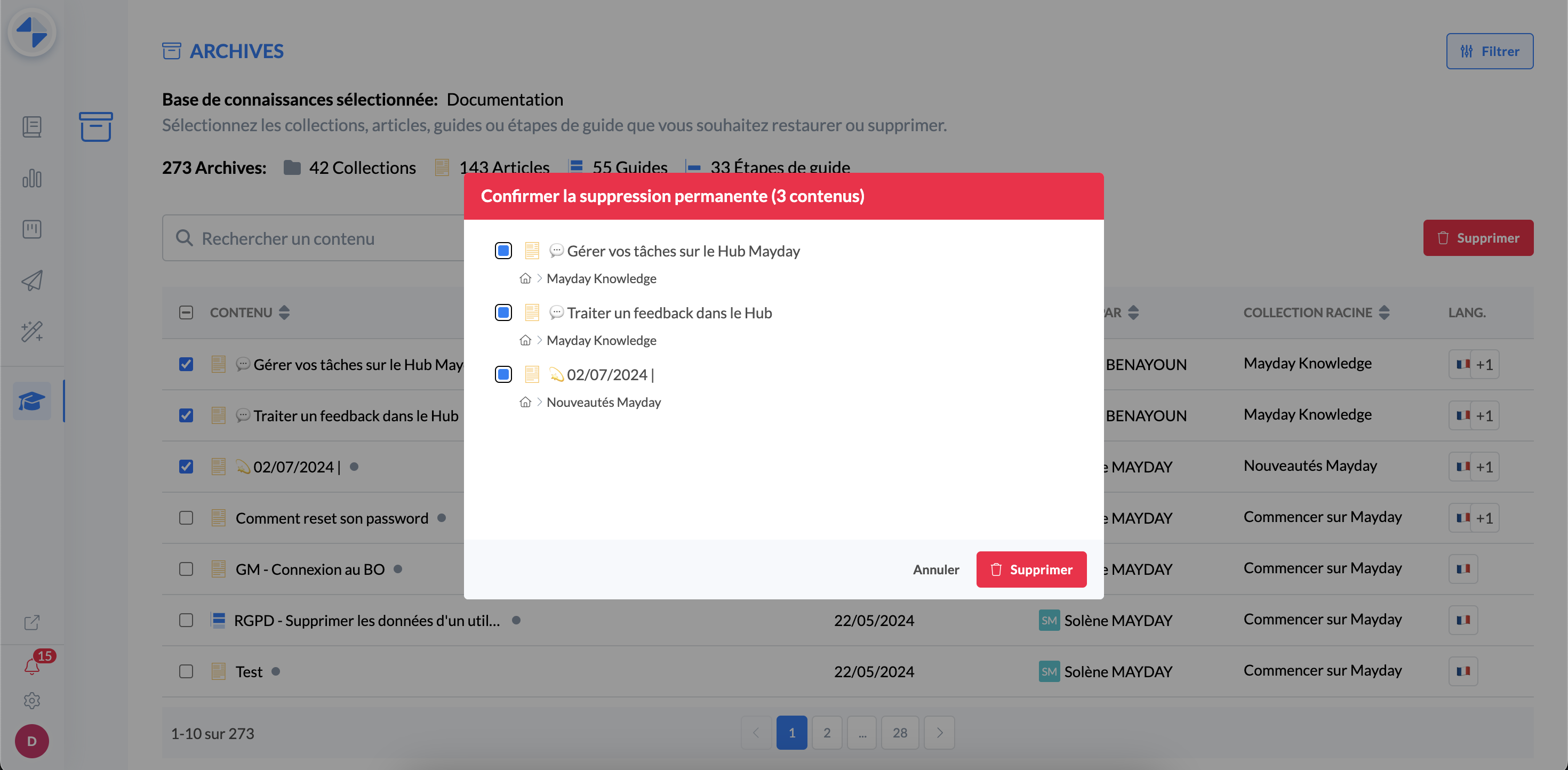Image resolution: width=1568 pixels, height=770 pixels.
Task: Select the graduation cap academy icon
Action: tap(32, 401)
